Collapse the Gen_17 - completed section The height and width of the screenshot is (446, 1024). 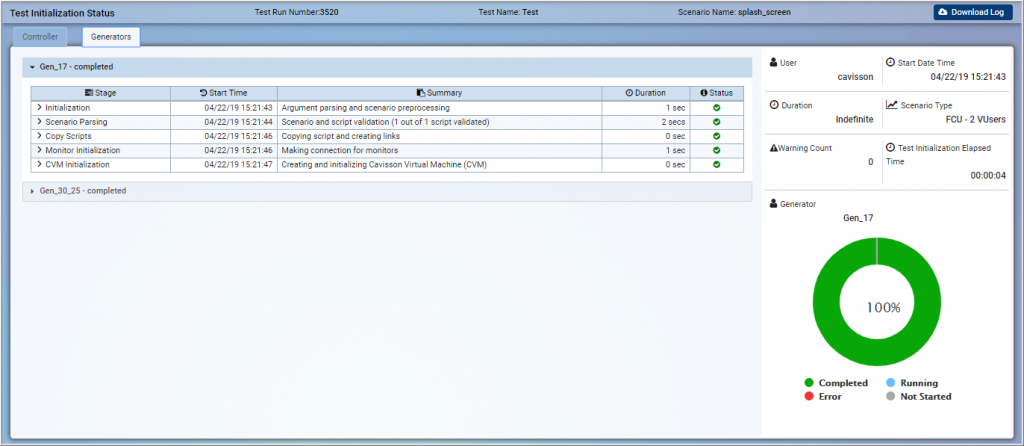pos(387,67)
